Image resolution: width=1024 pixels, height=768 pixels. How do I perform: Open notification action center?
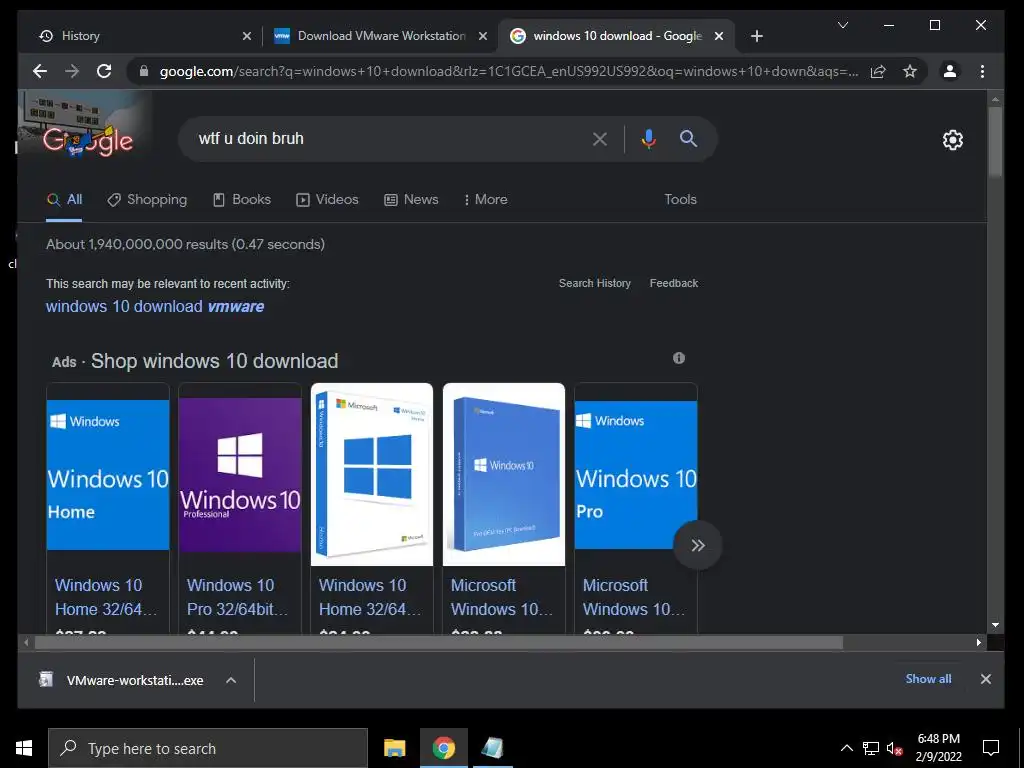tap(991, 748)
